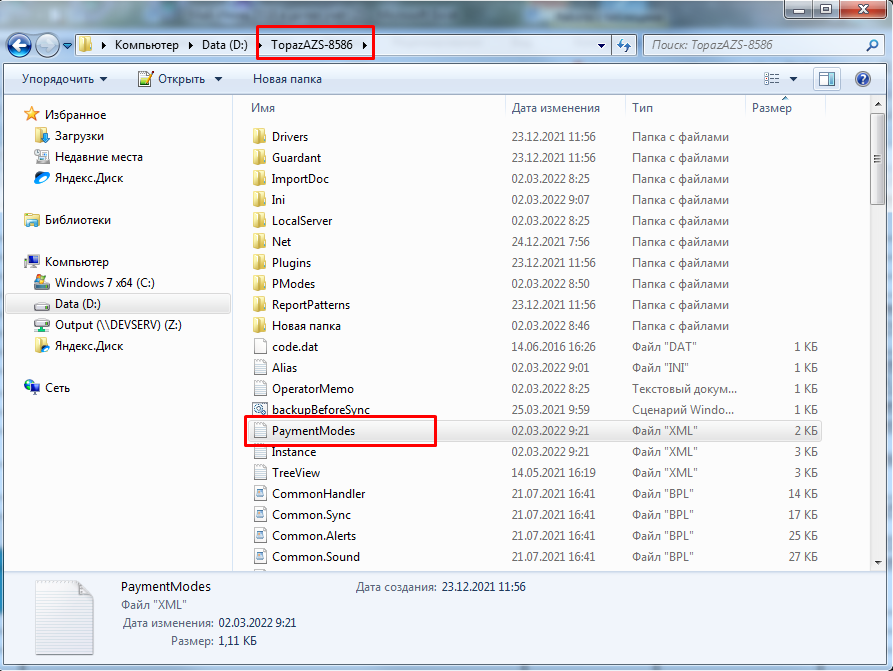The height and width of the screenshot is (671, 893).
Task: Open Недавние места in Favorites
Action: 99,157
